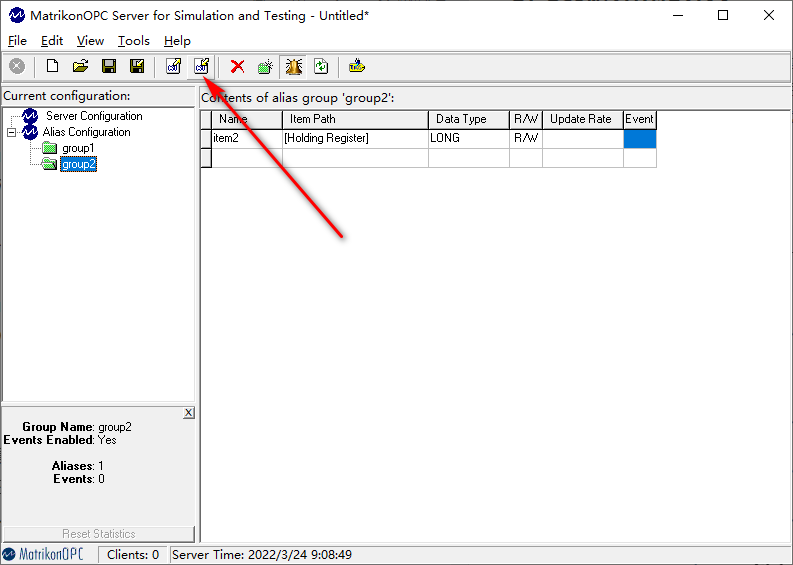Click the LONG data type cell
The height and width of the screenshot is (565, 793).
[x=469, y=139]
